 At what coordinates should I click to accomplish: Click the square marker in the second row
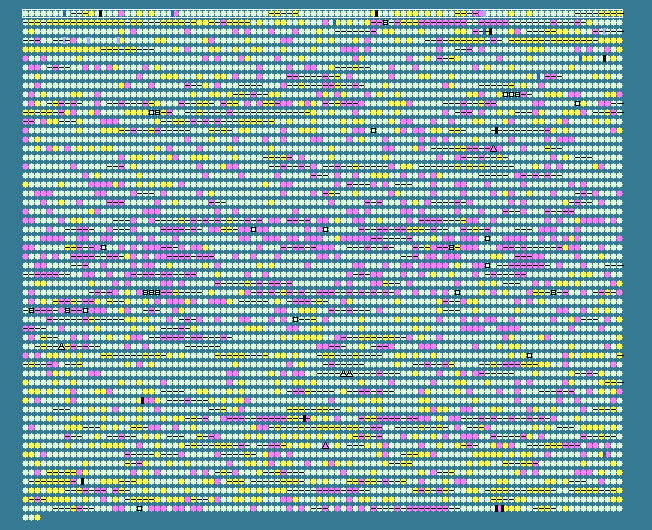tap(386, 22)
